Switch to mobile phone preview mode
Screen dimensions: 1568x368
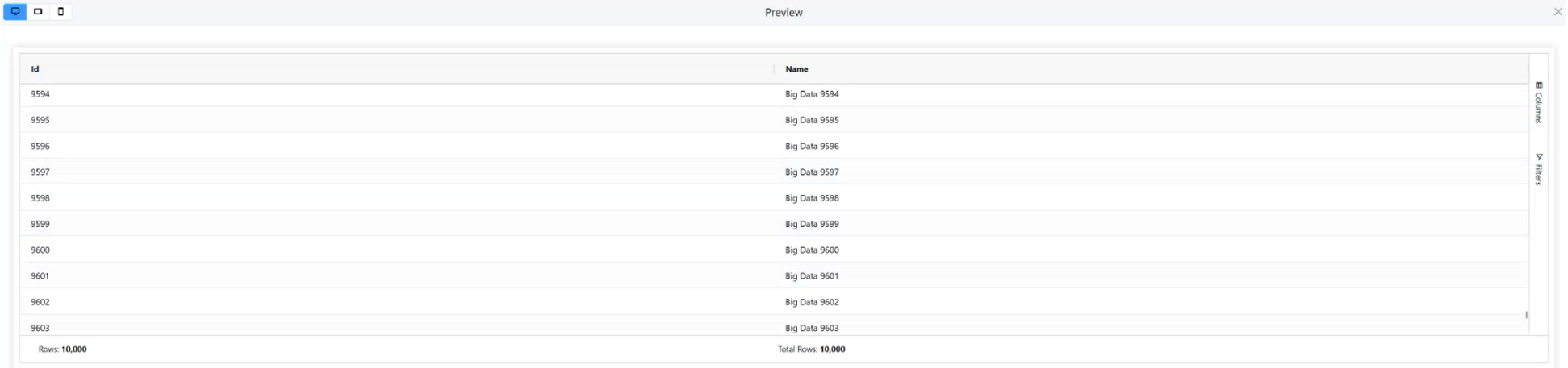point(60,12)
